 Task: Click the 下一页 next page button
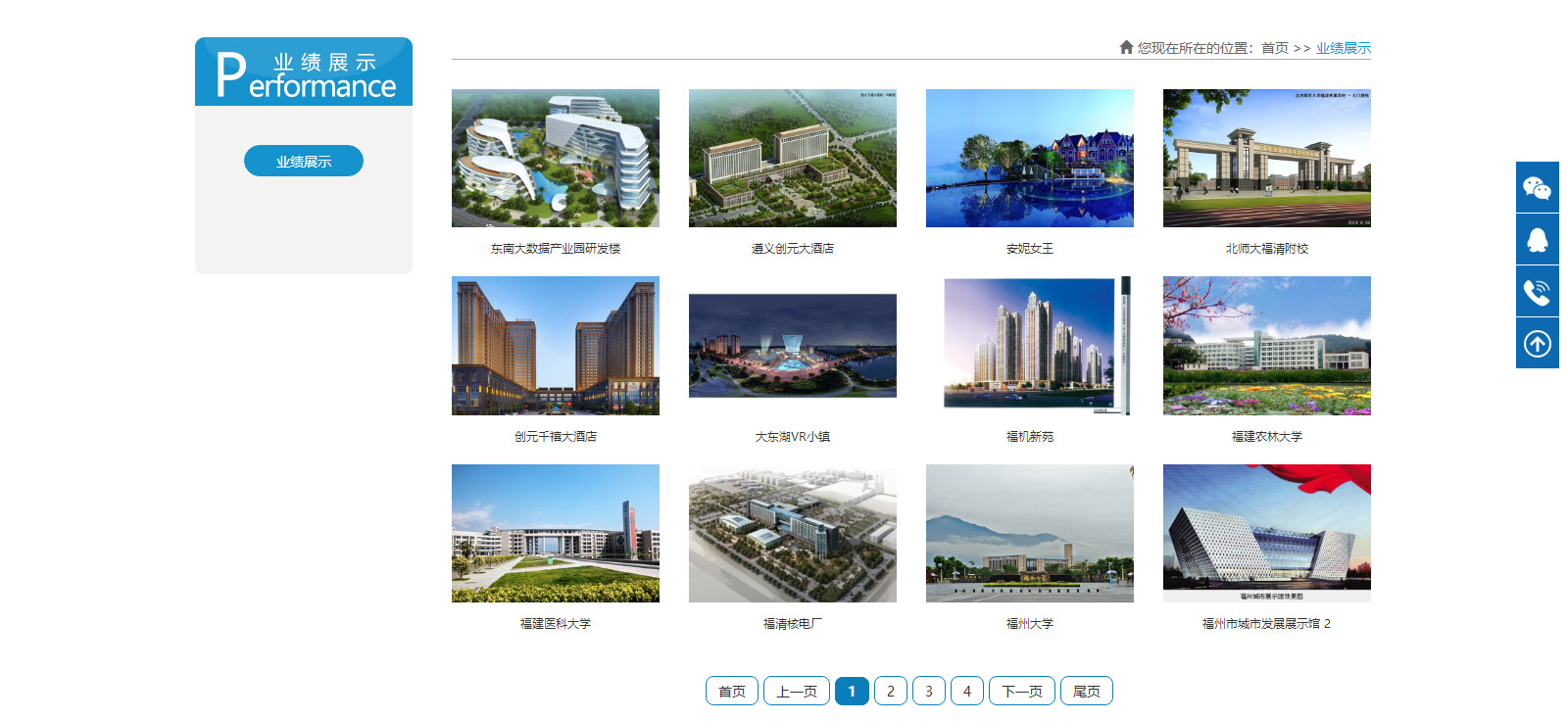(x=1021, y=692)
